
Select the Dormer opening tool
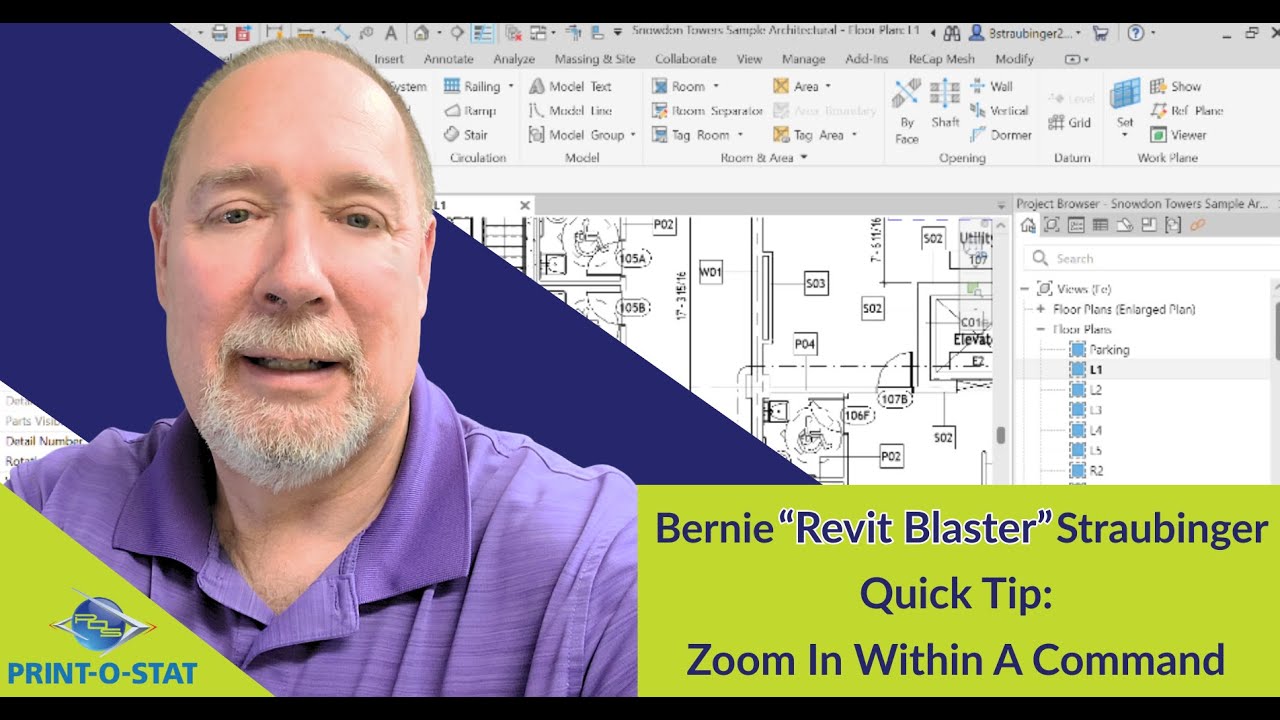coord(1000,135)
